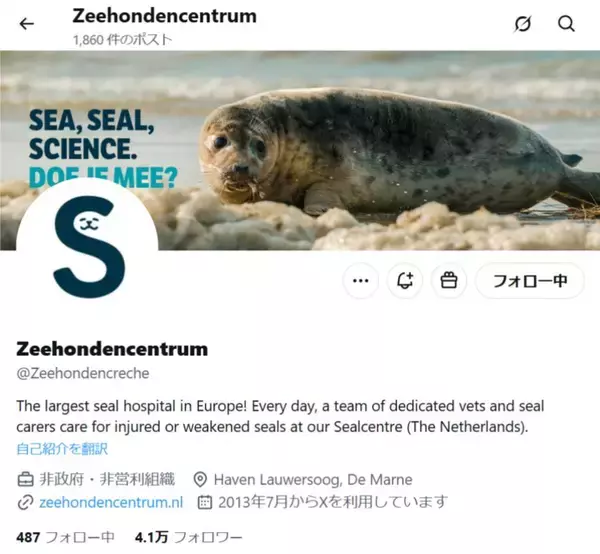Screen dimensions: 600x554
Task: Click the briefcase category icon
Action: (25, 479)
